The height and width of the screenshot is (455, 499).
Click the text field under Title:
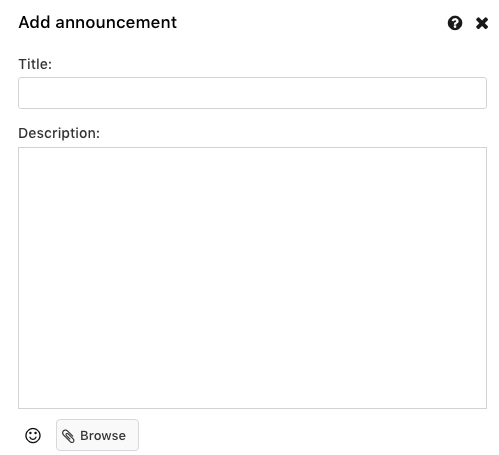[252, 93]
